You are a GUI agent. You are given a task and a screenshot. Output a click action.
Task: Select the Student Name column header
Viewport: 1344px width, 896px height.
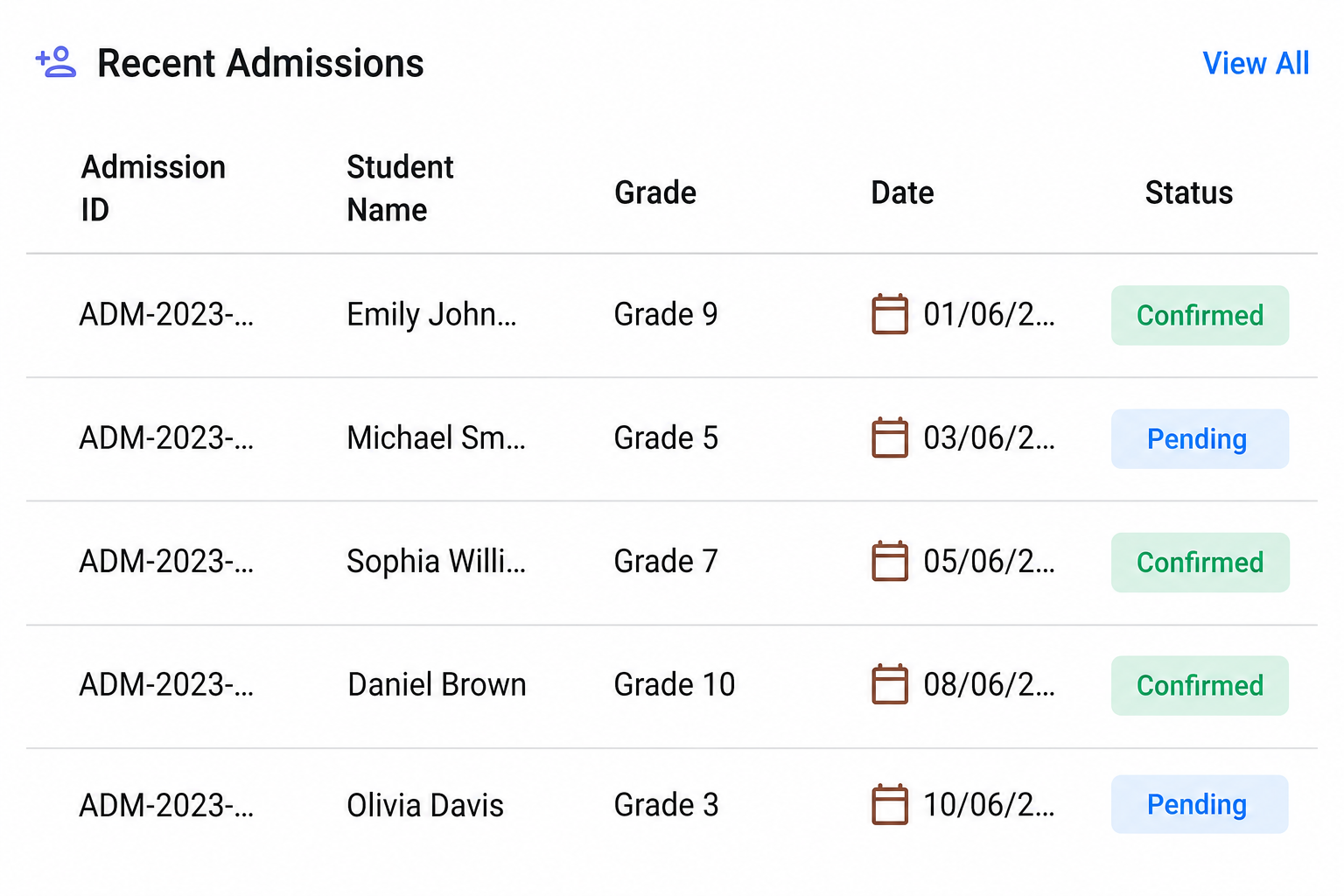tap(400, 188)
